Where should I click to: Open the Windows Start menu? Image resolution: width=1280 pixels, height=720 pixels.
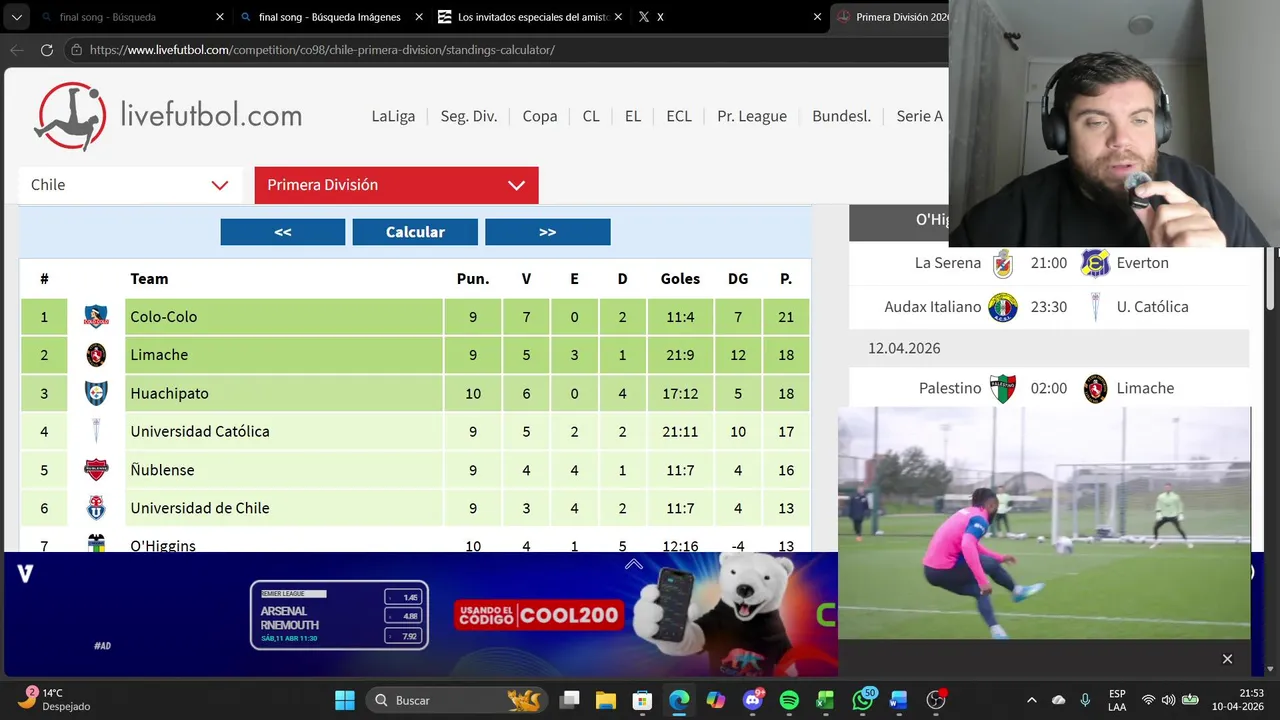pyautogui.click(x=345, y=700)
